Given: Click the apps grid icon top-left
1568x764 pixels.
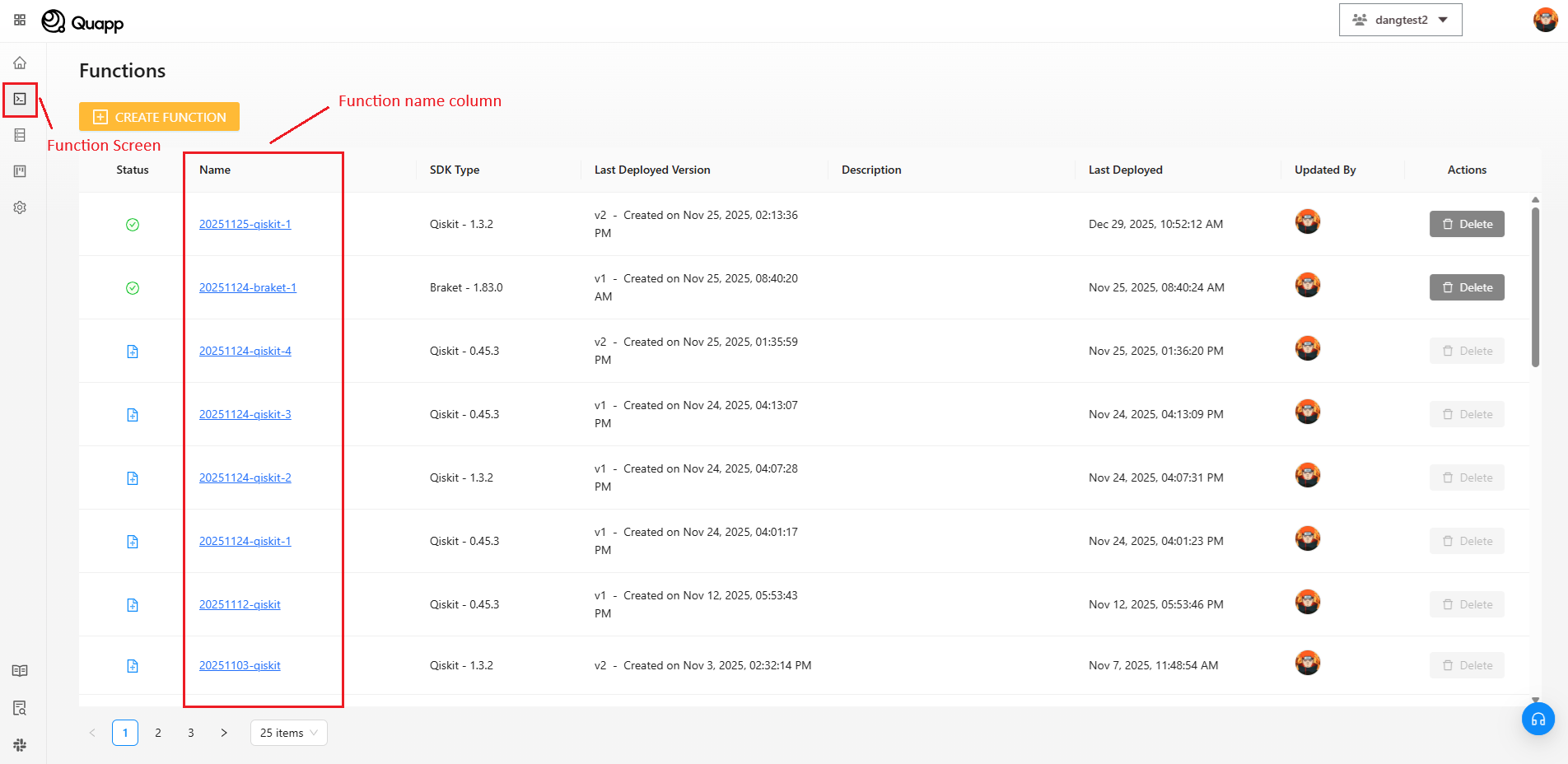Looking at the screenshot, I should pyautogui.click(x=20, y=20).
